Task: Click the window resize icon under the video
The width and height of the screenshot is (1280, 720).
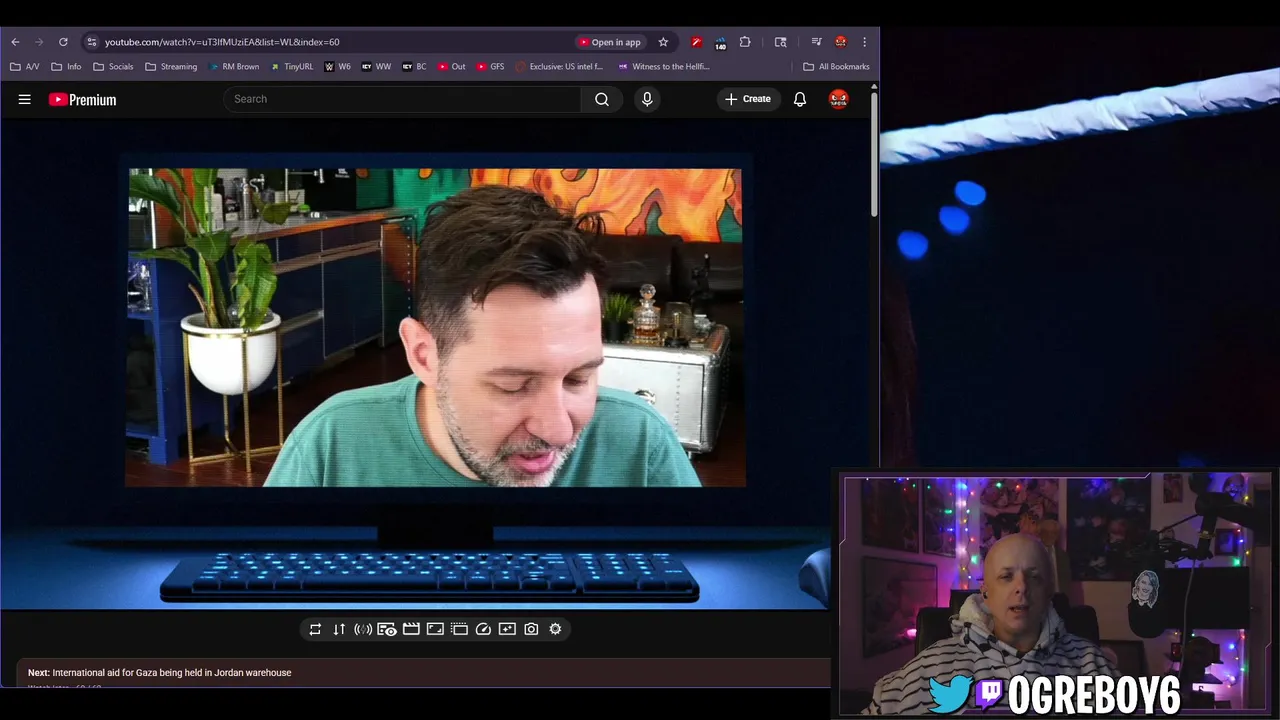Action: (435, 629)
